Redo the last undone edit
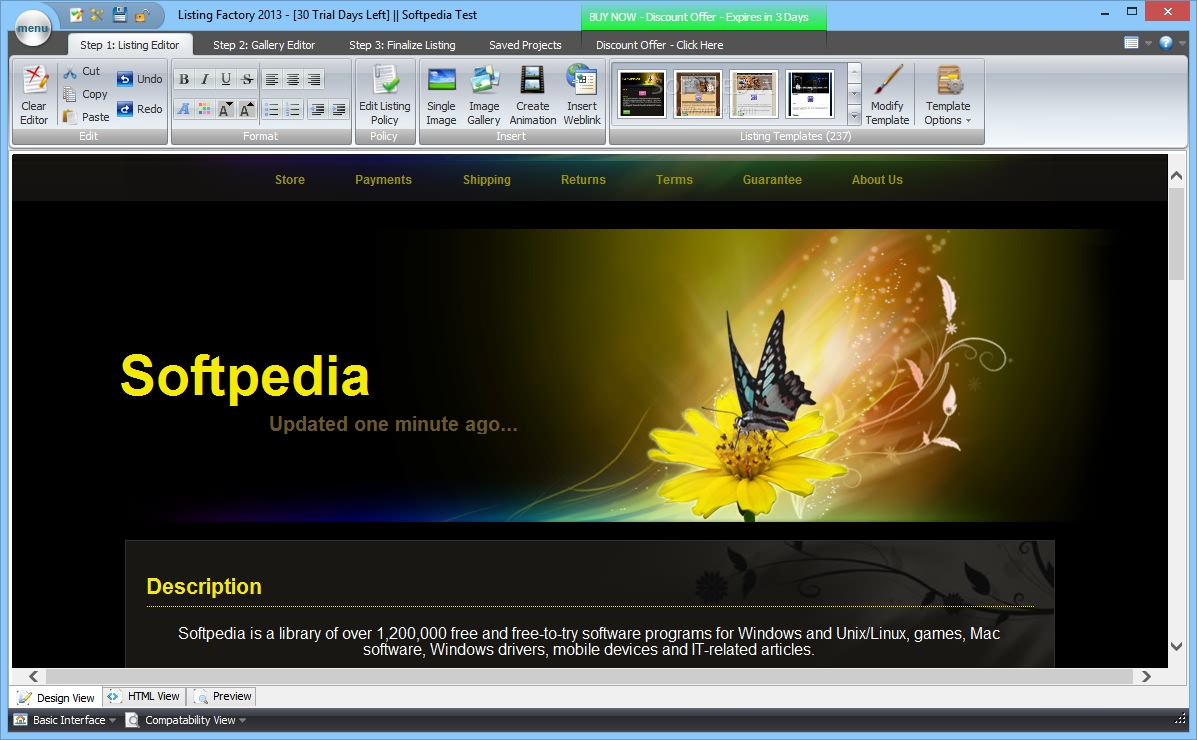1197x740 pixels. tap(140, 109)
